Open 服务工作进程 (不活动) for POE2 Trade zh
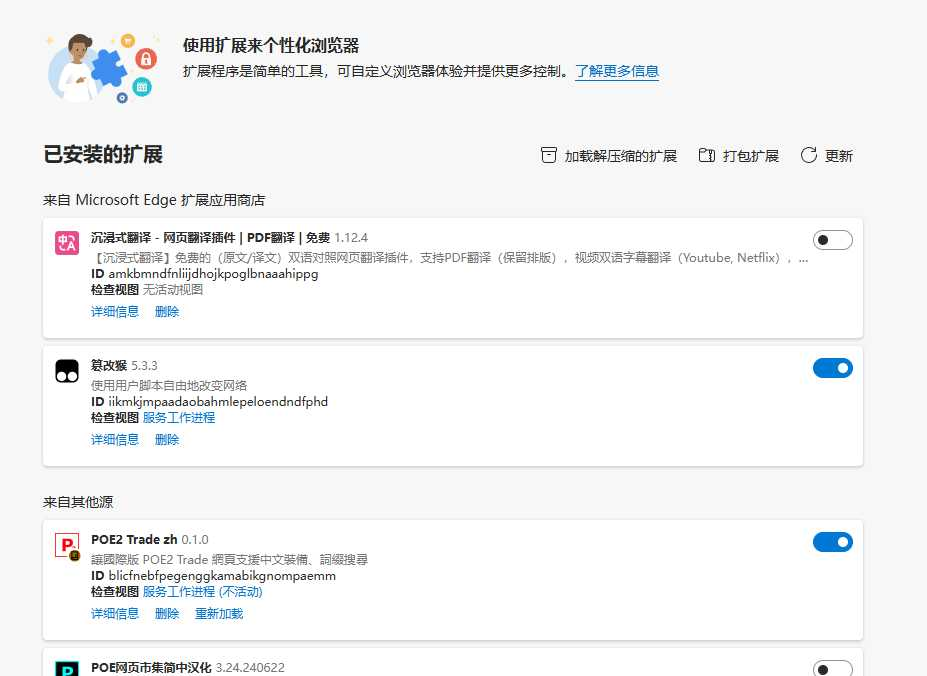The width and height of the screenshot is (927, 676). click(203, 592)
